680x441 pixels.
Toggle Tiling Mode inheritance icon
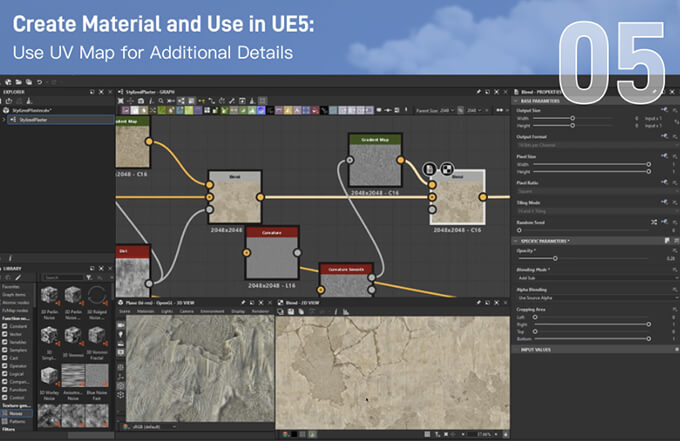[x=664, y=202]
